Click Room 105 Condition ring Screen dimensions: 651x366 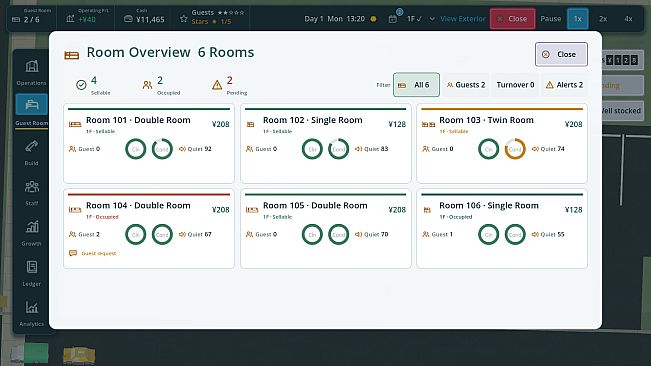339,234
